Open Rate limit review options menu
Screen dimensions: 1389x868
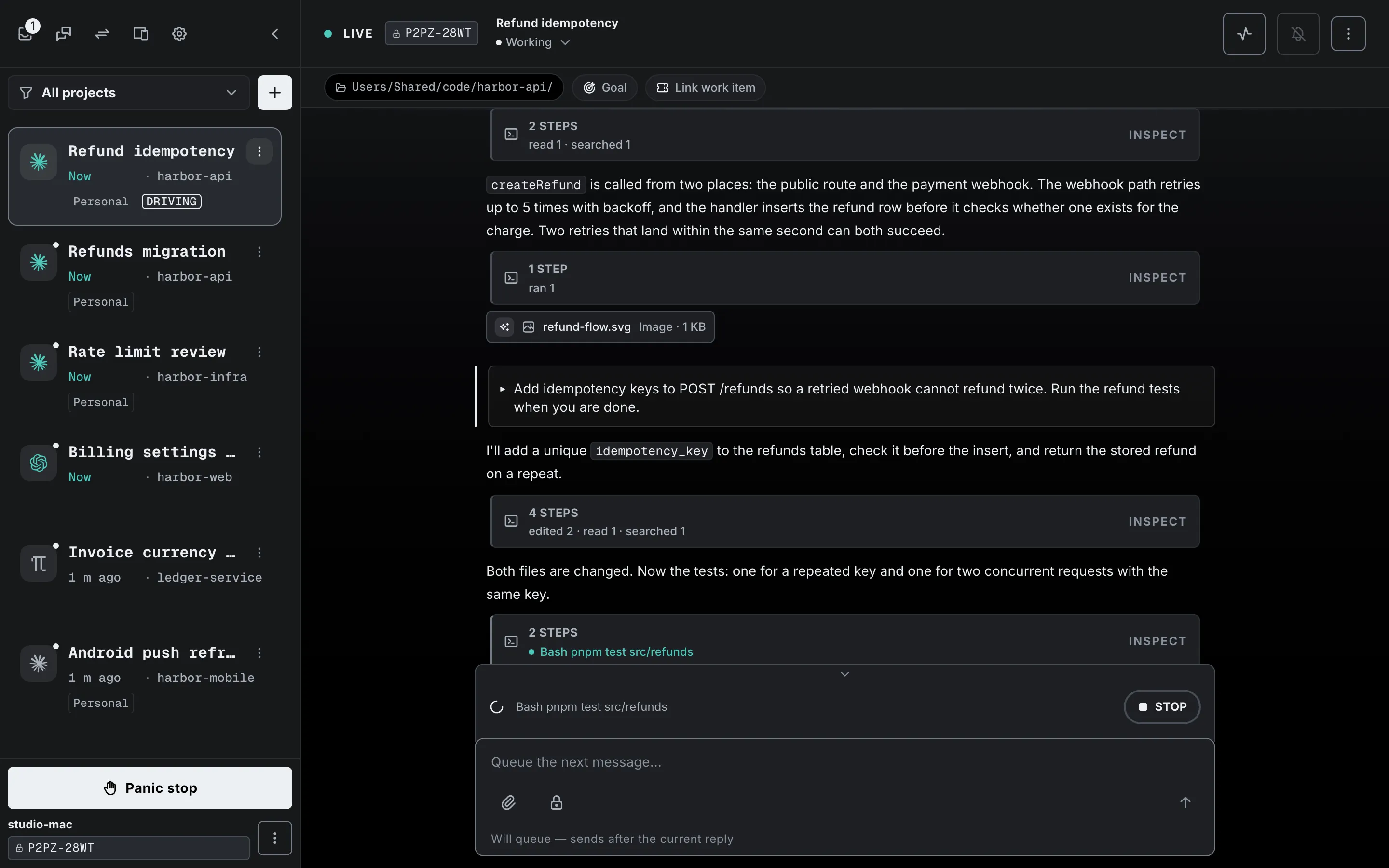(x=259, y=352)
